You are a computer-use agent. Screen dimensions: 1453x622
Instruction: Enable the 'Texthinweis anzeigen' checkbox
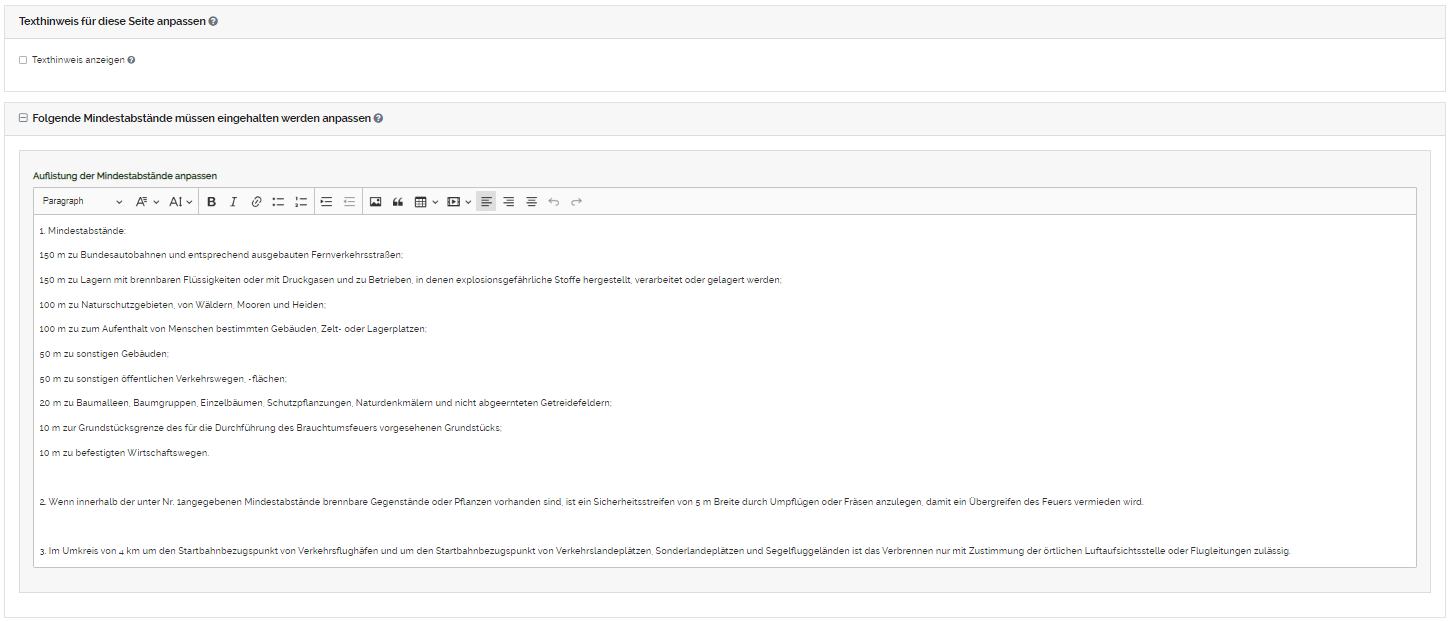pyautogui.click(x=23, y=60)
